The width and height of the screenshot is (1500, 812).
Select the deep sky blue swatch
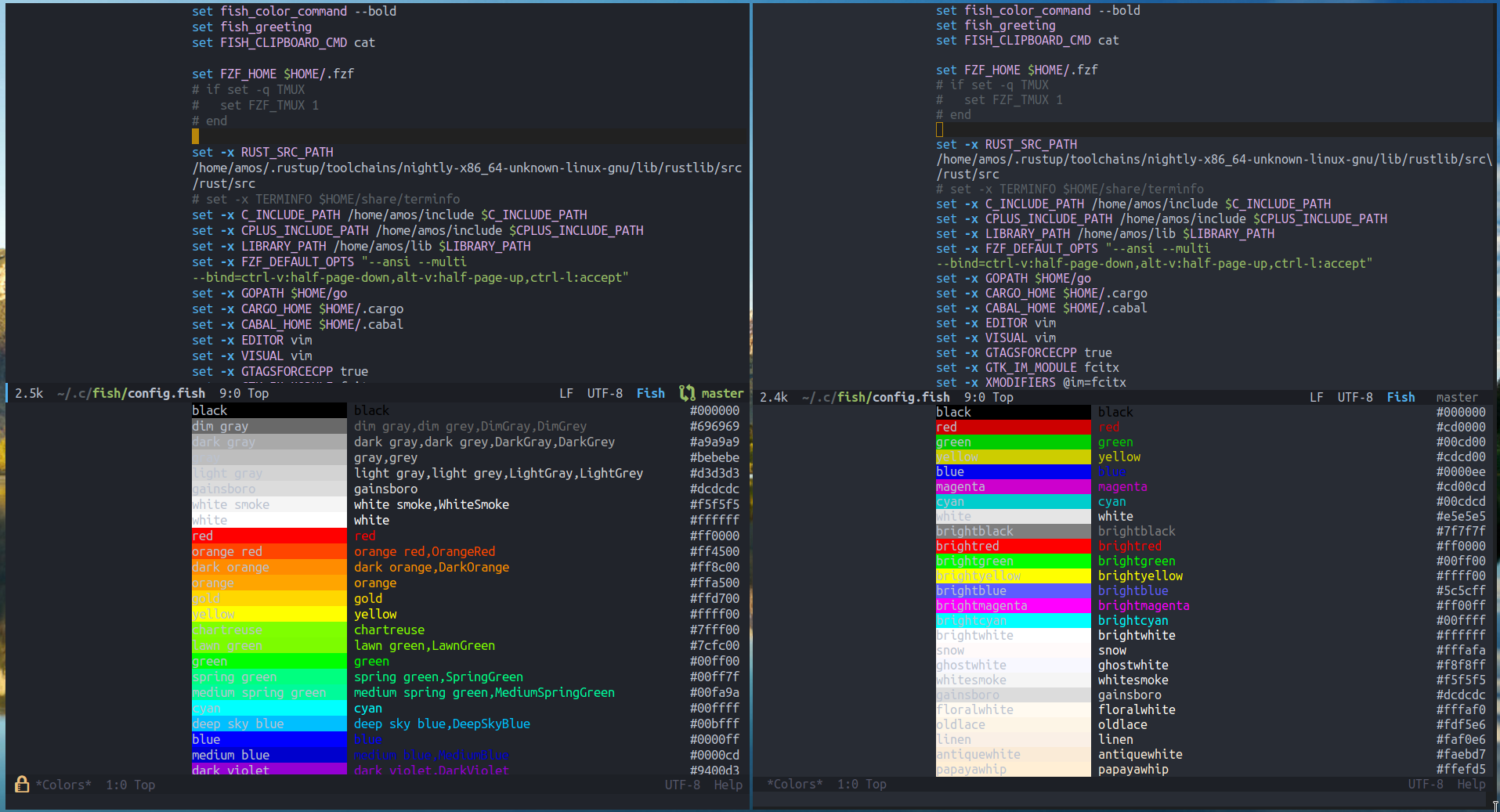click(x=269, y=724)
